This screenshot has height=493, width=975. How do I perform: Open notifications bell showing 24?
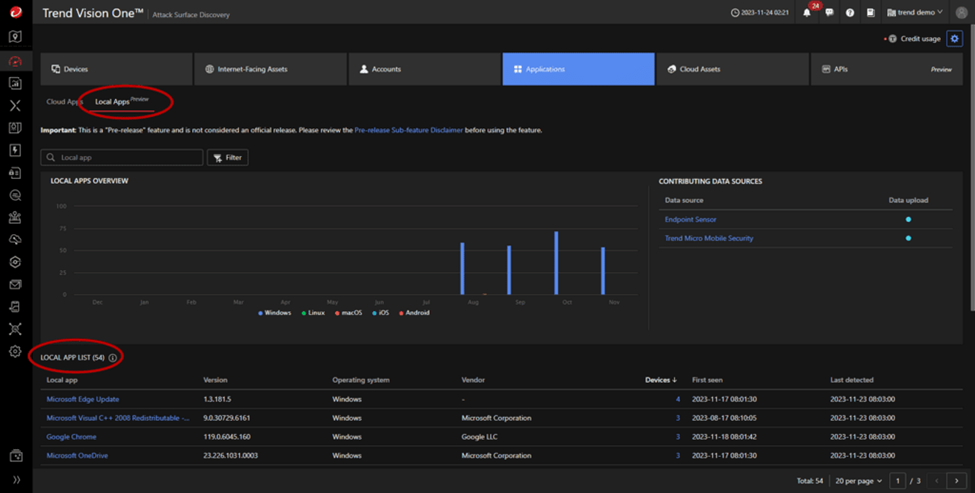point(807,12)
